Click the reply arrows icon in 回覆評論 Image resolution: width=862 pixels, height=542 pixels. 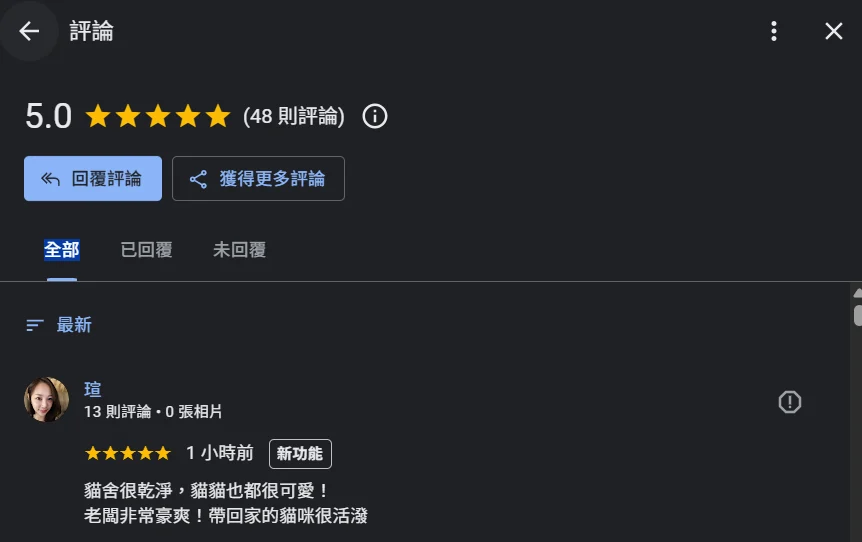pos(51,179)
